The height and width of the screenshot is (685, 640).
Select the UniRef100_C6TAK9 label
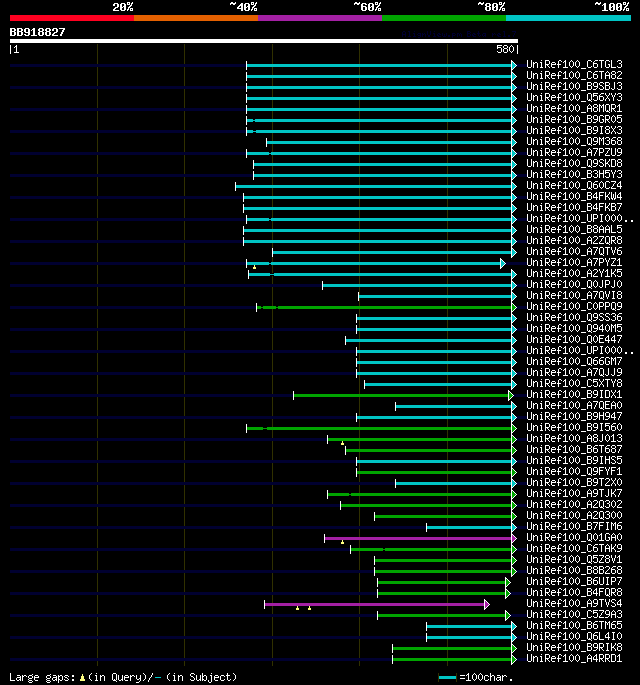click(574, 548)
